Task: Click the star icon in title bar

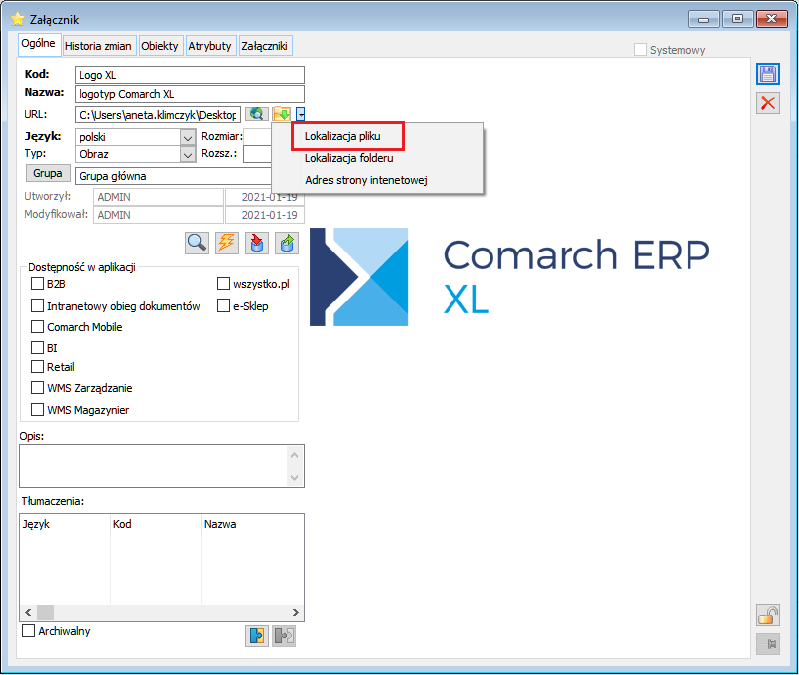Action: (18, 19)
